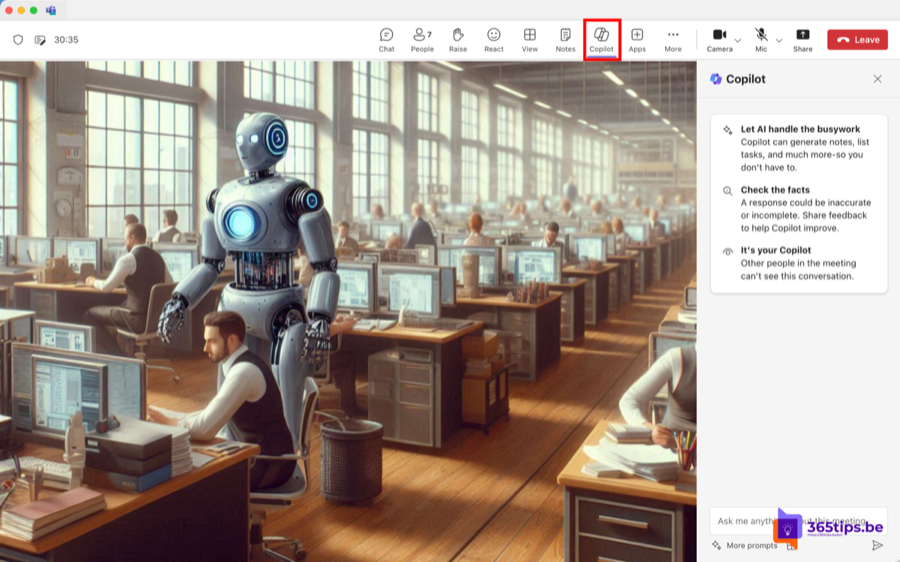Click the magnifier icon beside Check the facts
Viewport: 900px width, 562px height.
(x=727, y=191)
